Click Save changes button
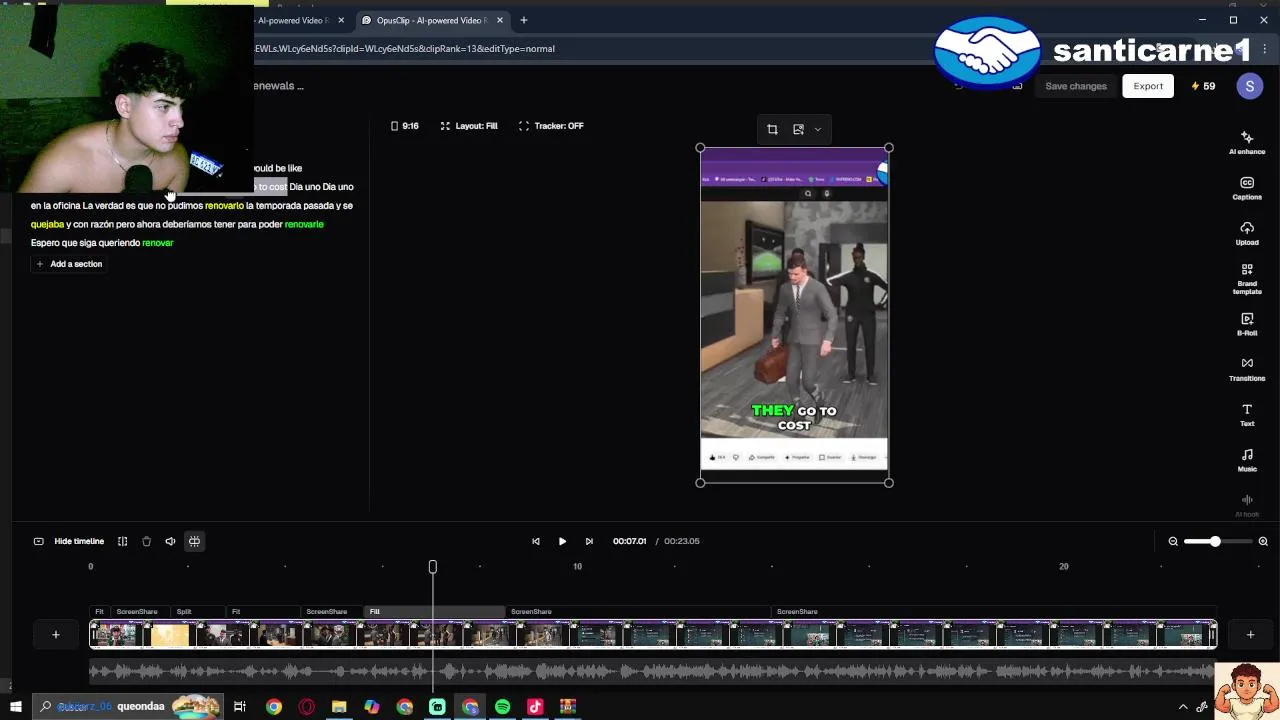Viewport: 1280px width, 720px height. pyautogui.click(x=1076, y=86)
